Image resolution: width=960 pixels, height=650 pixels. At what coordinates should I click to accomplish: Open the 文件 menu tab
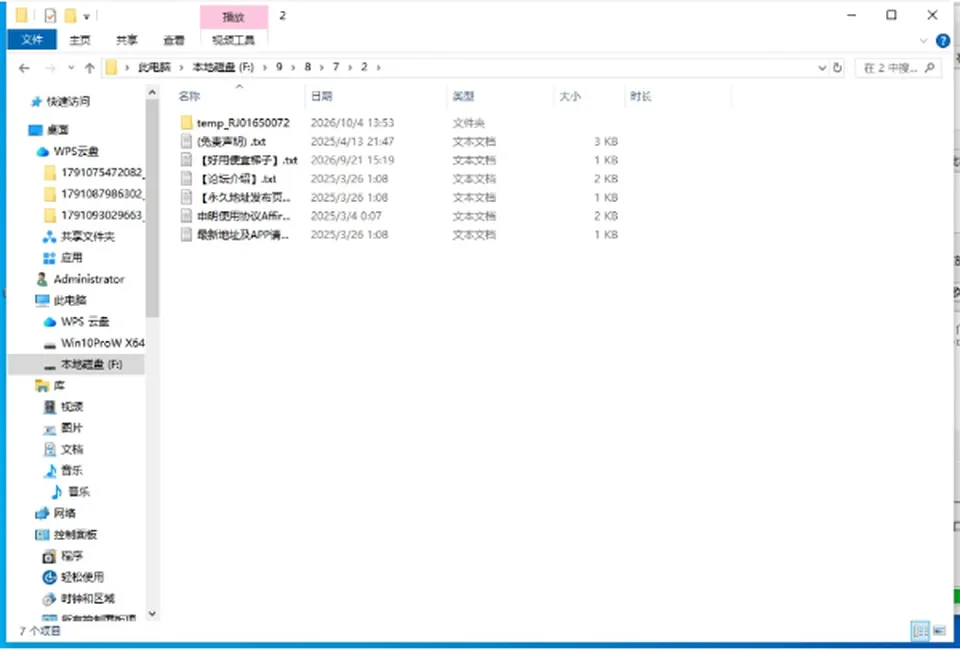[x=32, y=40]
